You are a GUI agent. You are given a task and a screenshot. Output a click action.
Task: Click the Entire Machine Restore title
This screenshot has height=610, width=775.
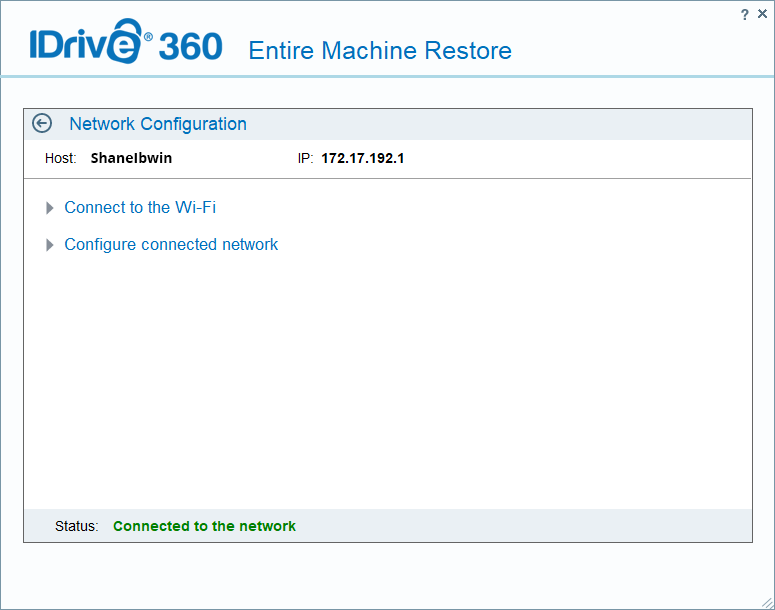[380, 50]
